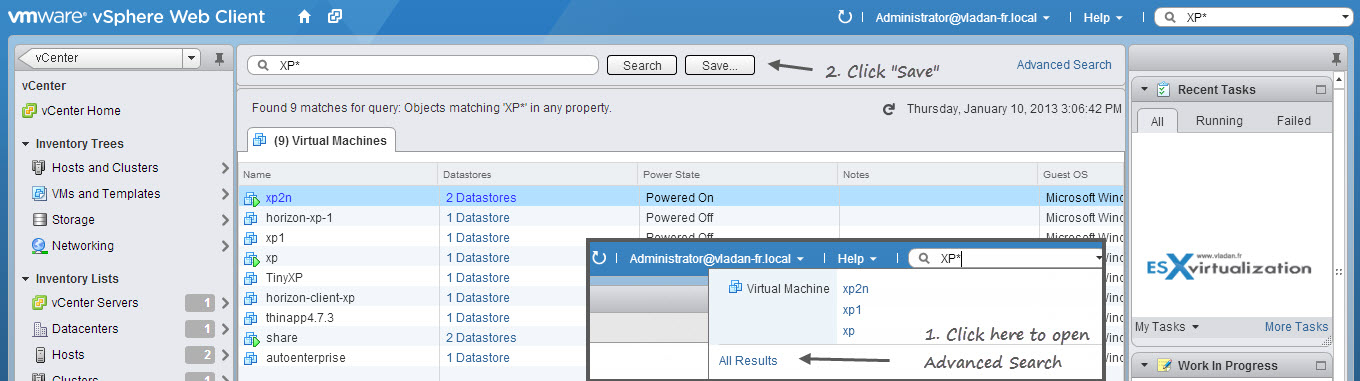1360x381 pixels.
Task: Click the top bar refresh icon
Action: point(845,17)
